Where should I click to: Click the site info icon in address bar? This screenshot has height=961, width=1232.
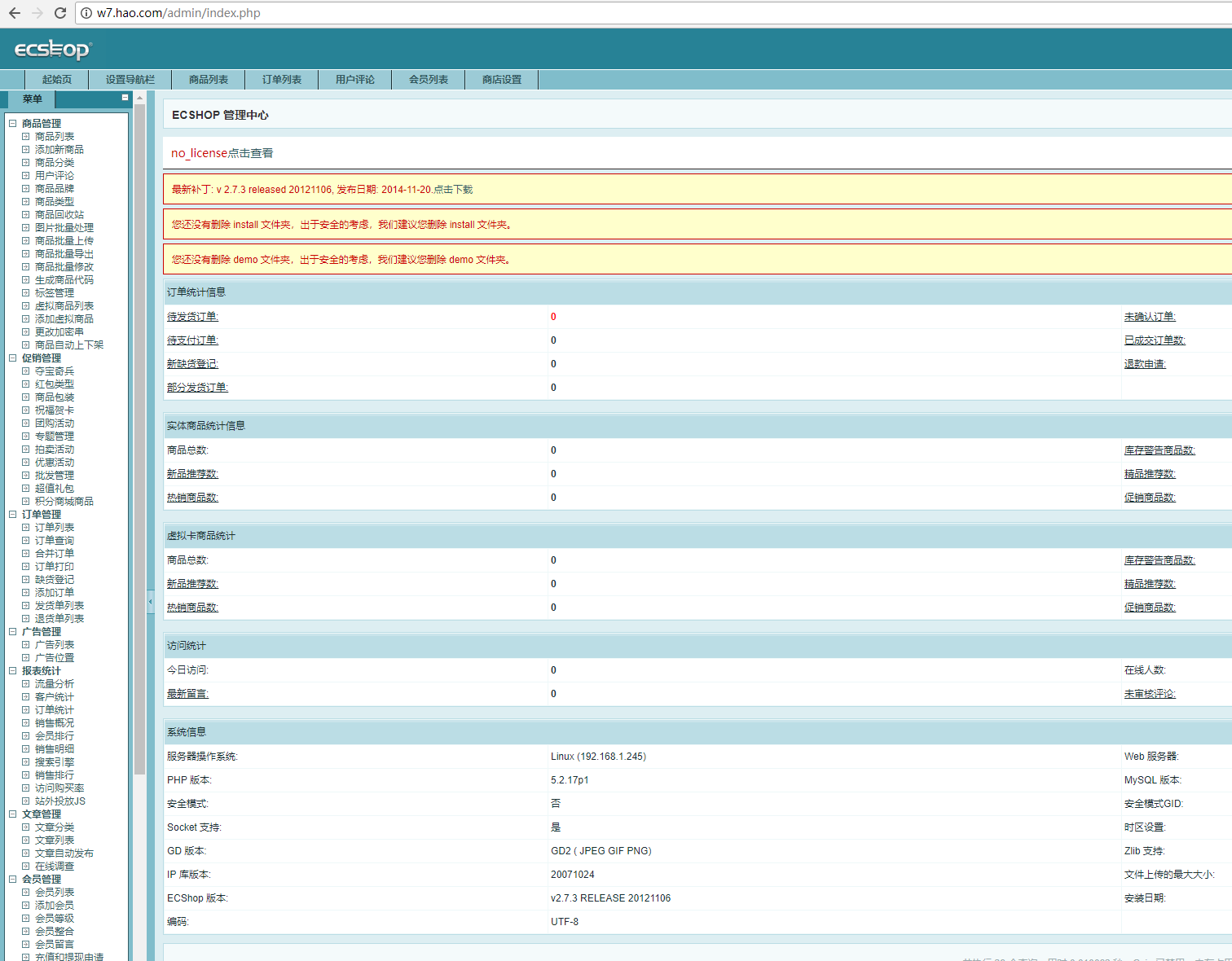pyautogui.click(x=86, y=13)
